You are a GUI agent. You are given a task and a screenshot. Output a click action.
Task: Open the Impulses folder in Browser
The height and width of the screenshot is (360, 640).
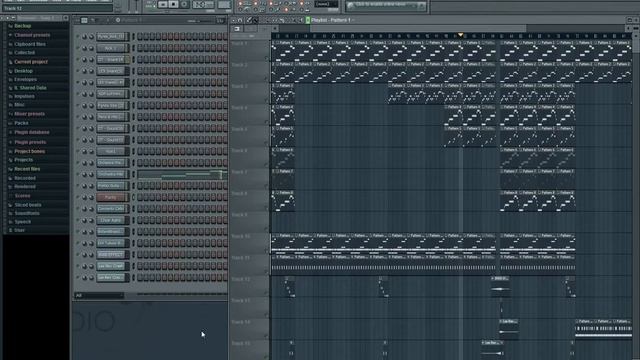pyautogui.click(x=24, y=96)
